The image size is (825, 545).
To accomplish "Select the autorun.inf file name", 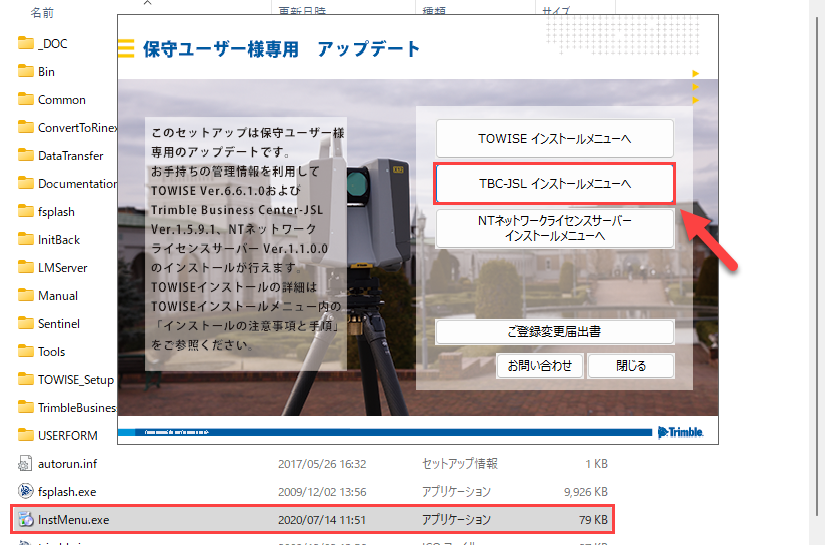I will 67,463.
